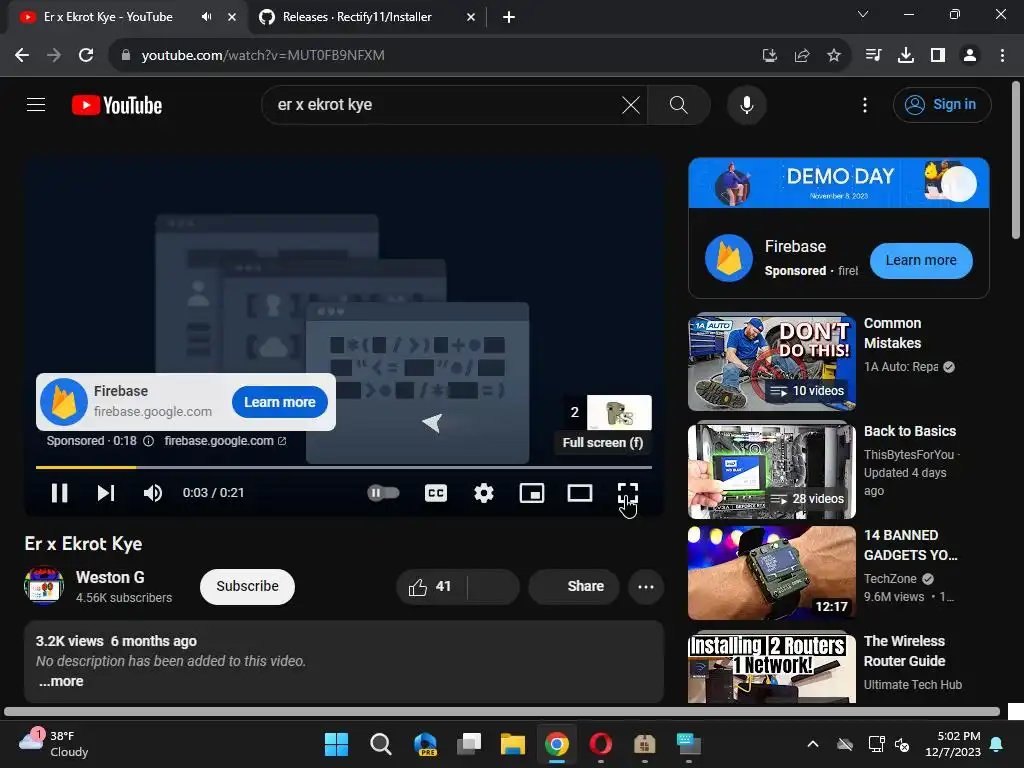Screen dimensions: 1024x768
Task: Open ad info icon next to Sponsored
Action: point(148,441)
